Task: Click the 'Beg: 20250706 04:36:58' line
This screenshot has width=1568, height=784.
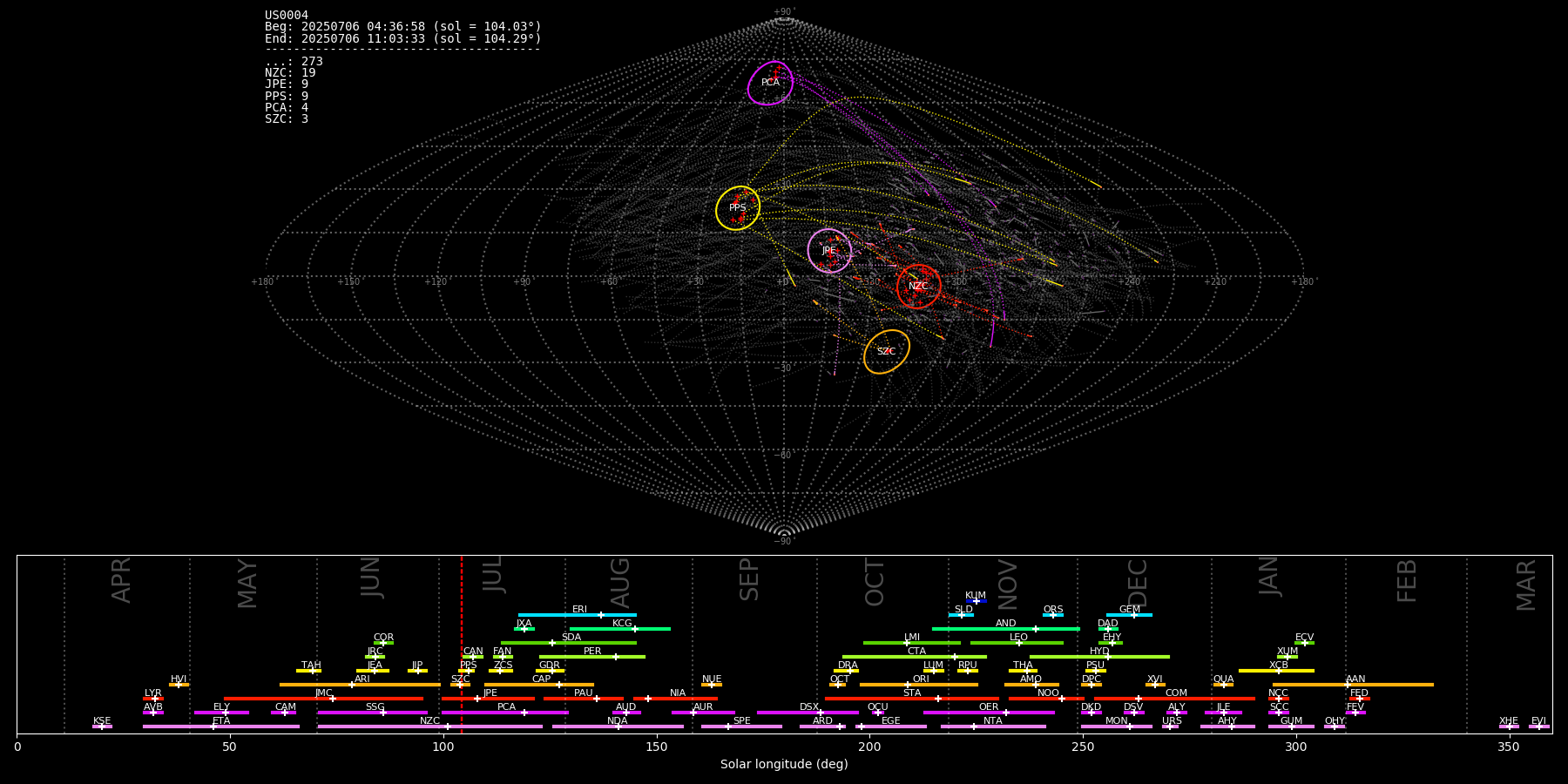Action: [x=403, y=27]
